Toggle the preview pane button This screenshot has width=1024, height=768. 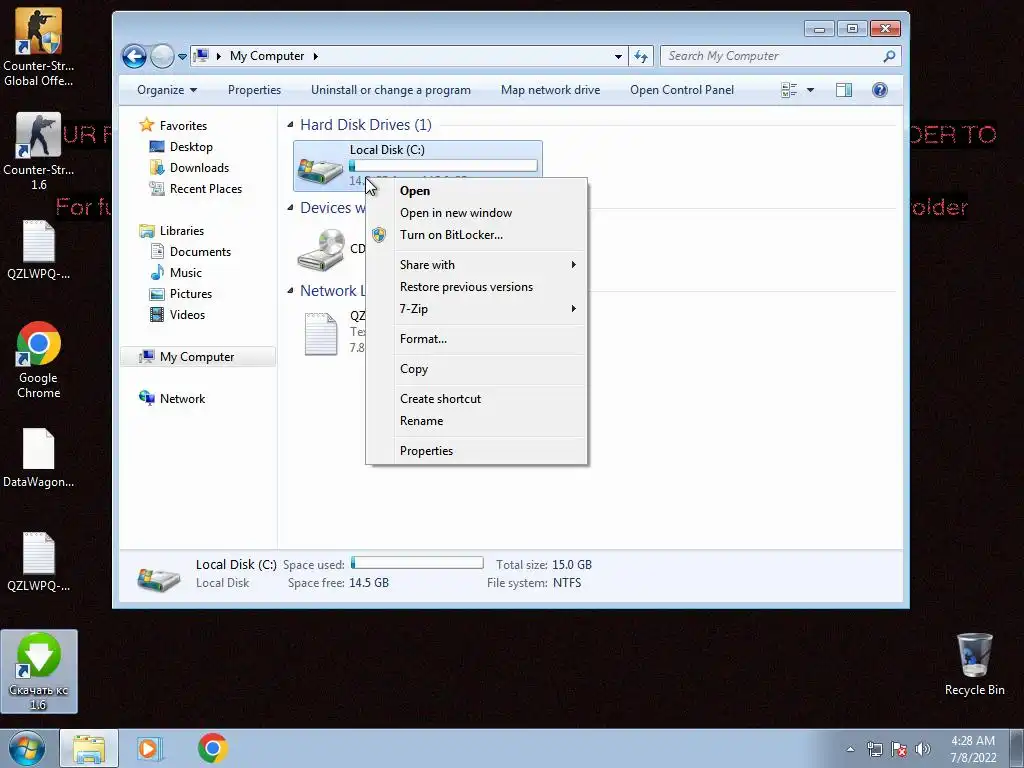pyautogui.click(x=844, y=90)
